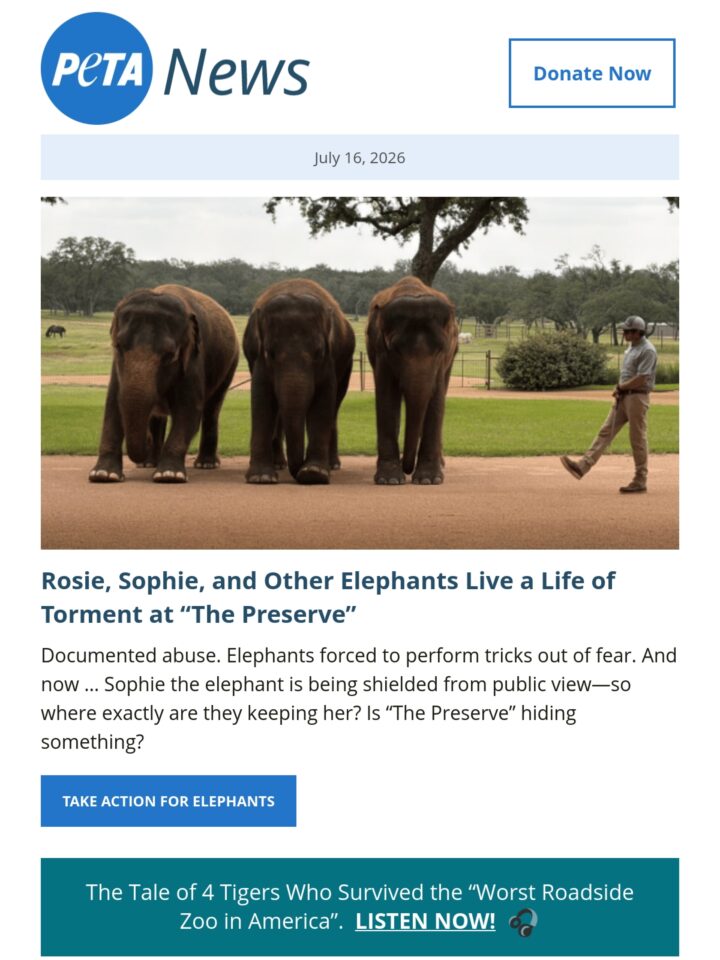Click the leftmost elephant in the photo

[164, 383]
